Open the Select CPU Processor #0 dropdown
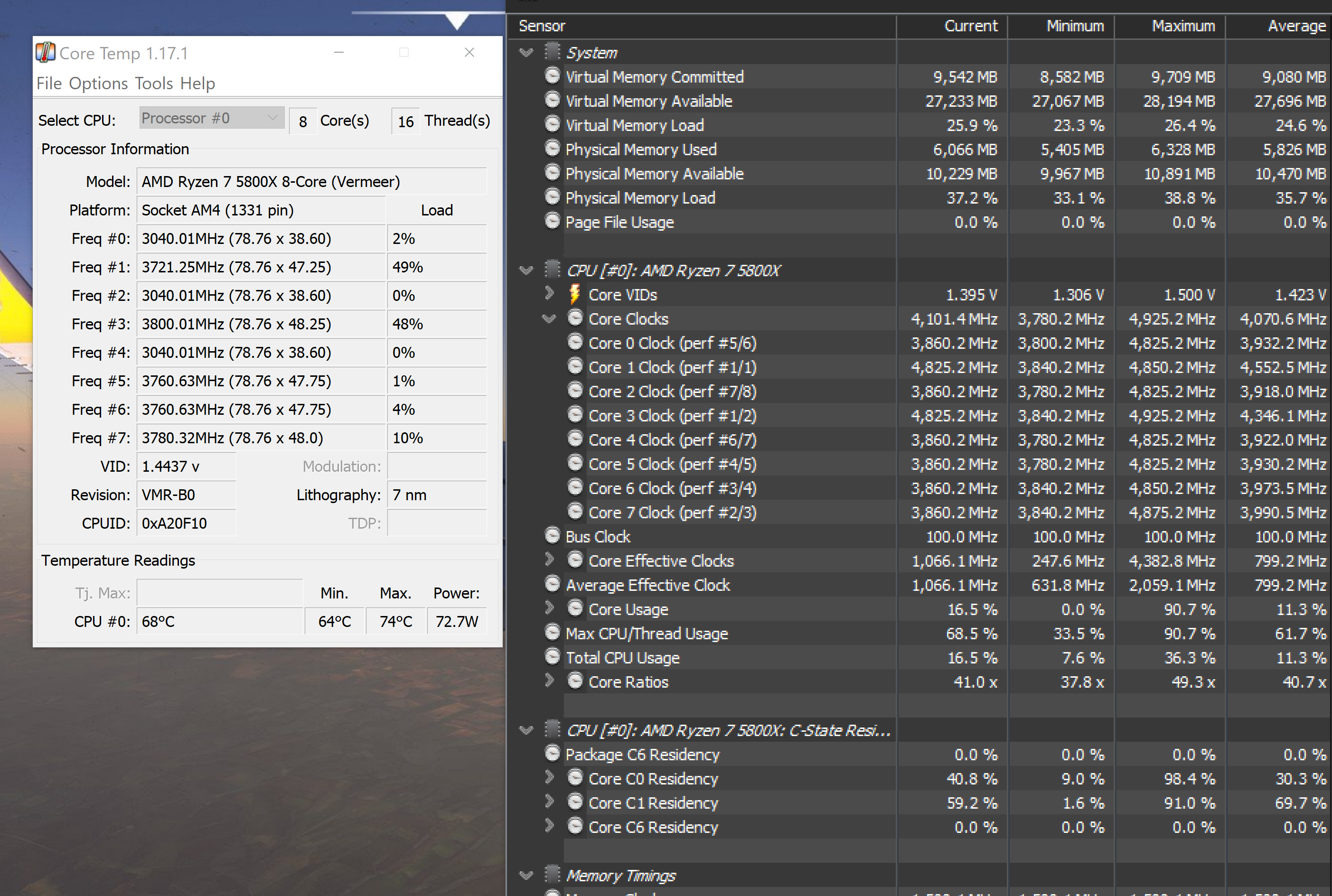This screenshot has height=896, width=1332. pos(211,118)
